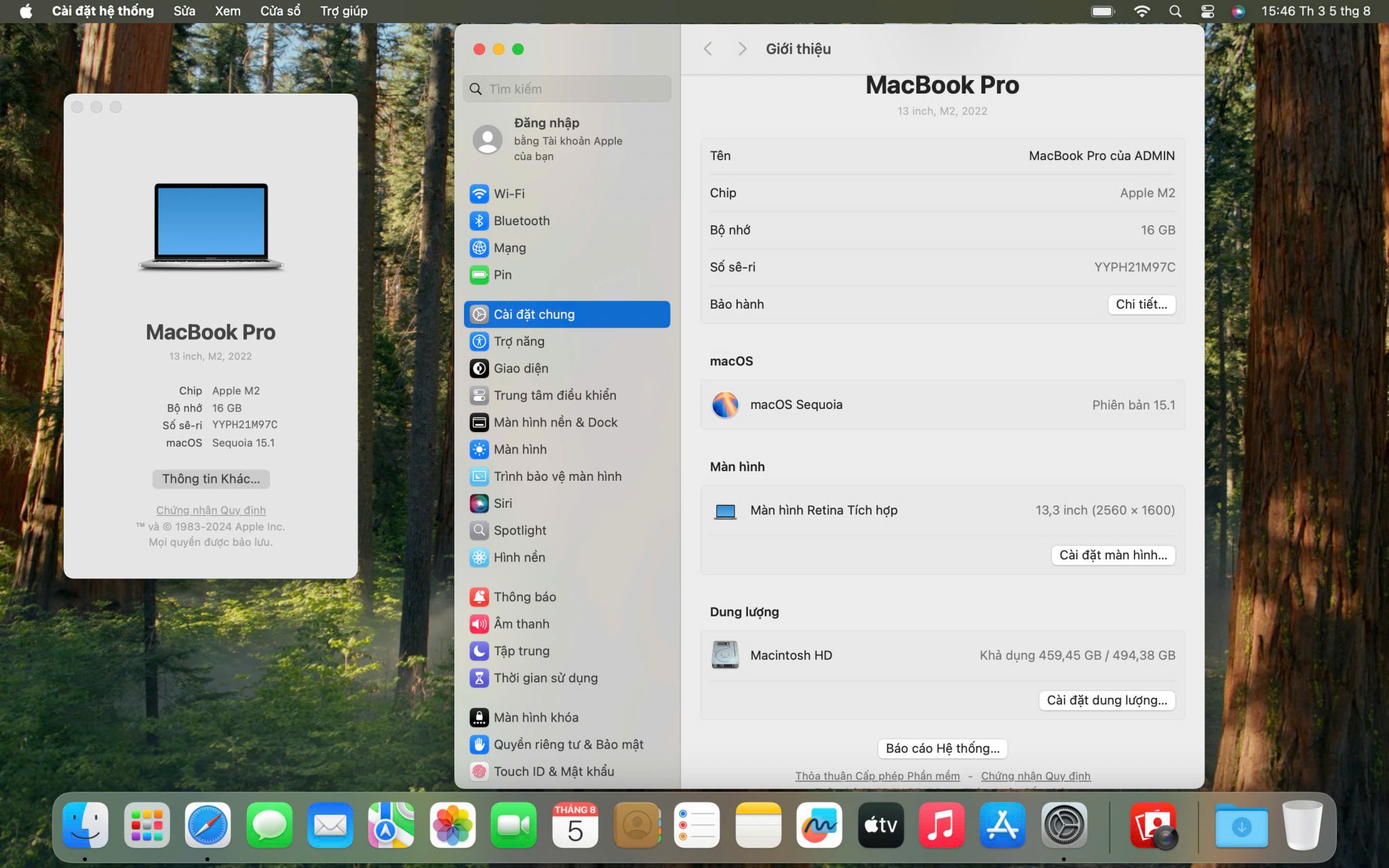Open Spotlight settings in sidebar
Screen dimensions: 1389x868
coord(567,530)
